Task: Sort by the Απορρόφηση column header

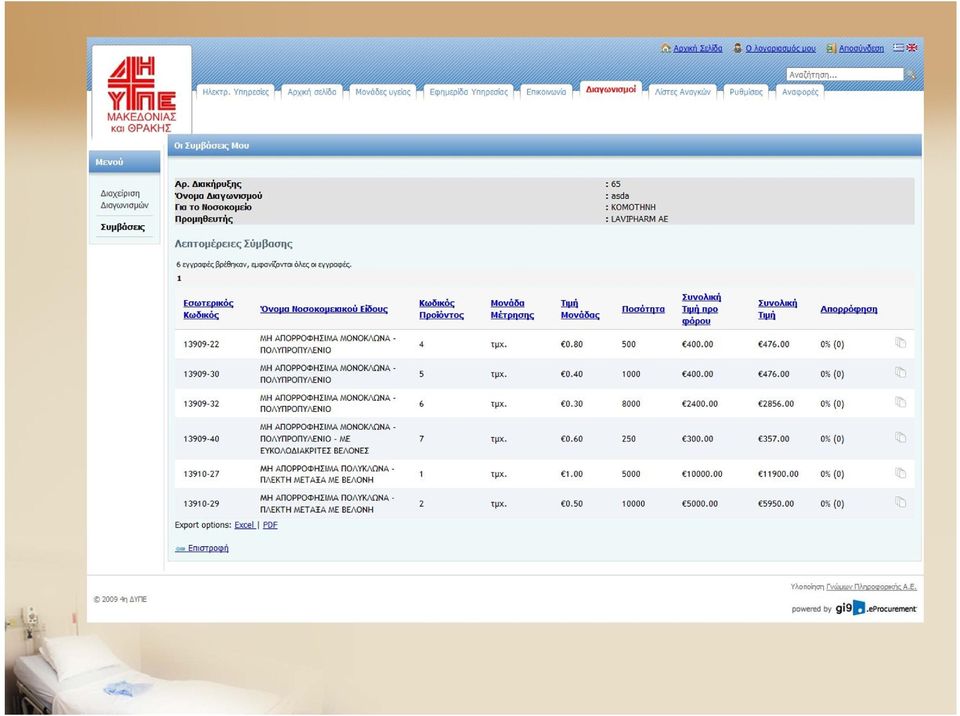Action: [849, 309]
